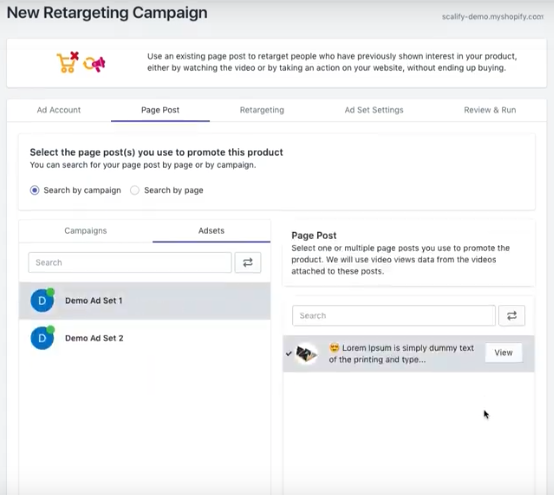Select Search by campaign radio button

35,190
